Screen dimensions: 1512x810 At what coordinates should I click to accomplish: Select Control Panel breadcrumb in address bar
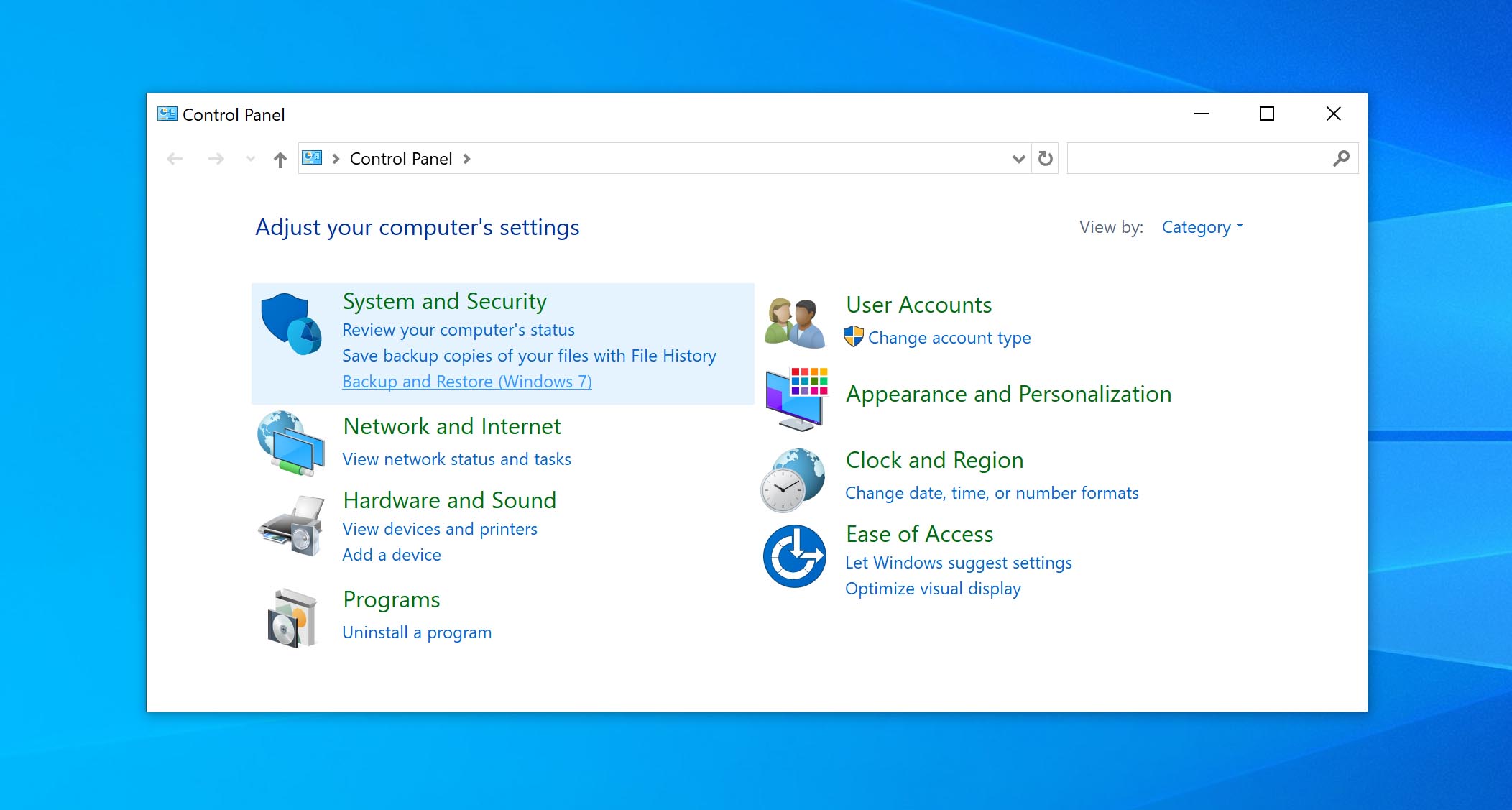(x=401, y=159)
